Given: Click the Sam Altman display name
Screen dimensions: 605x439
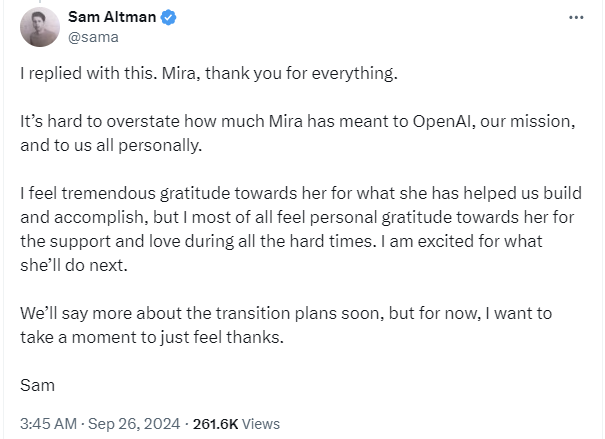Looking at the screenshot, I should click(x=112, y=17).
